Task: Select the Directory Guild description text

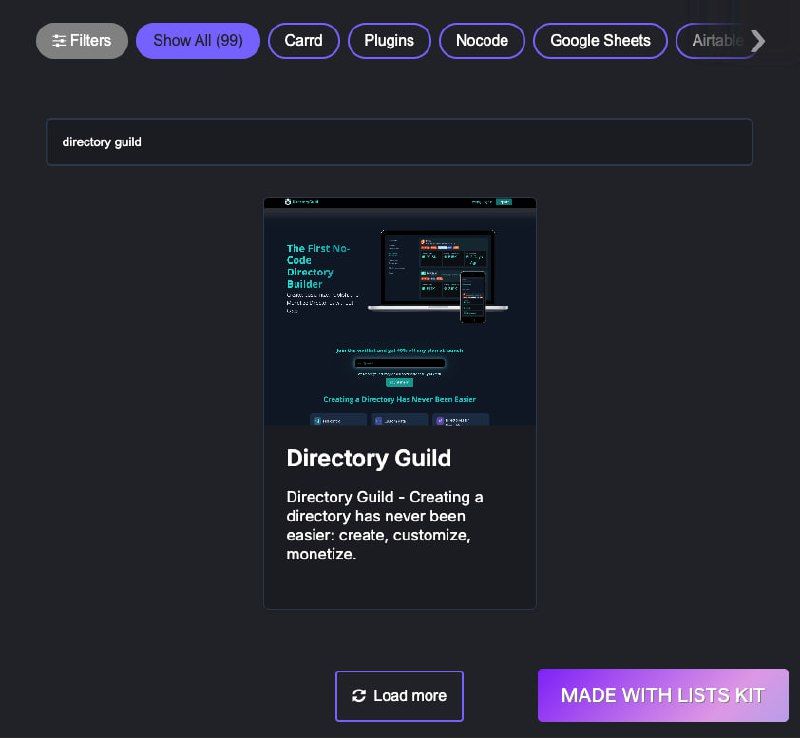Action: (385, 525)
